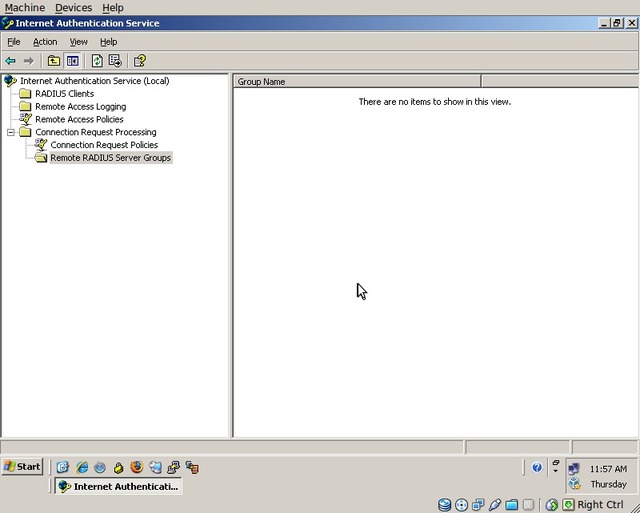This screenshot has height=513, width=640.
Task: Open the Devices menu of VirtualBox
Action: [x=73, y=7]
